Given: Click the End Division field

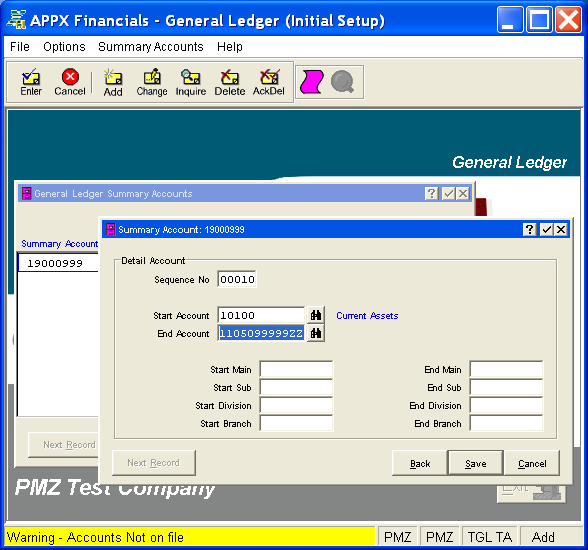Looking at the screenshot, I should (506, 405).
